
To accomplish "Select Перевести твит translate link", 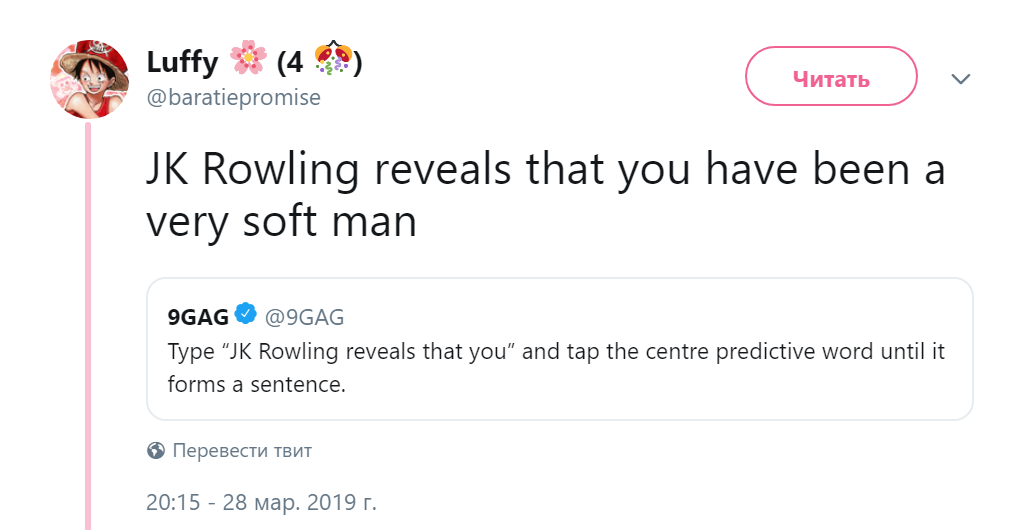I will pyautogui.click(x=242, y=451).
